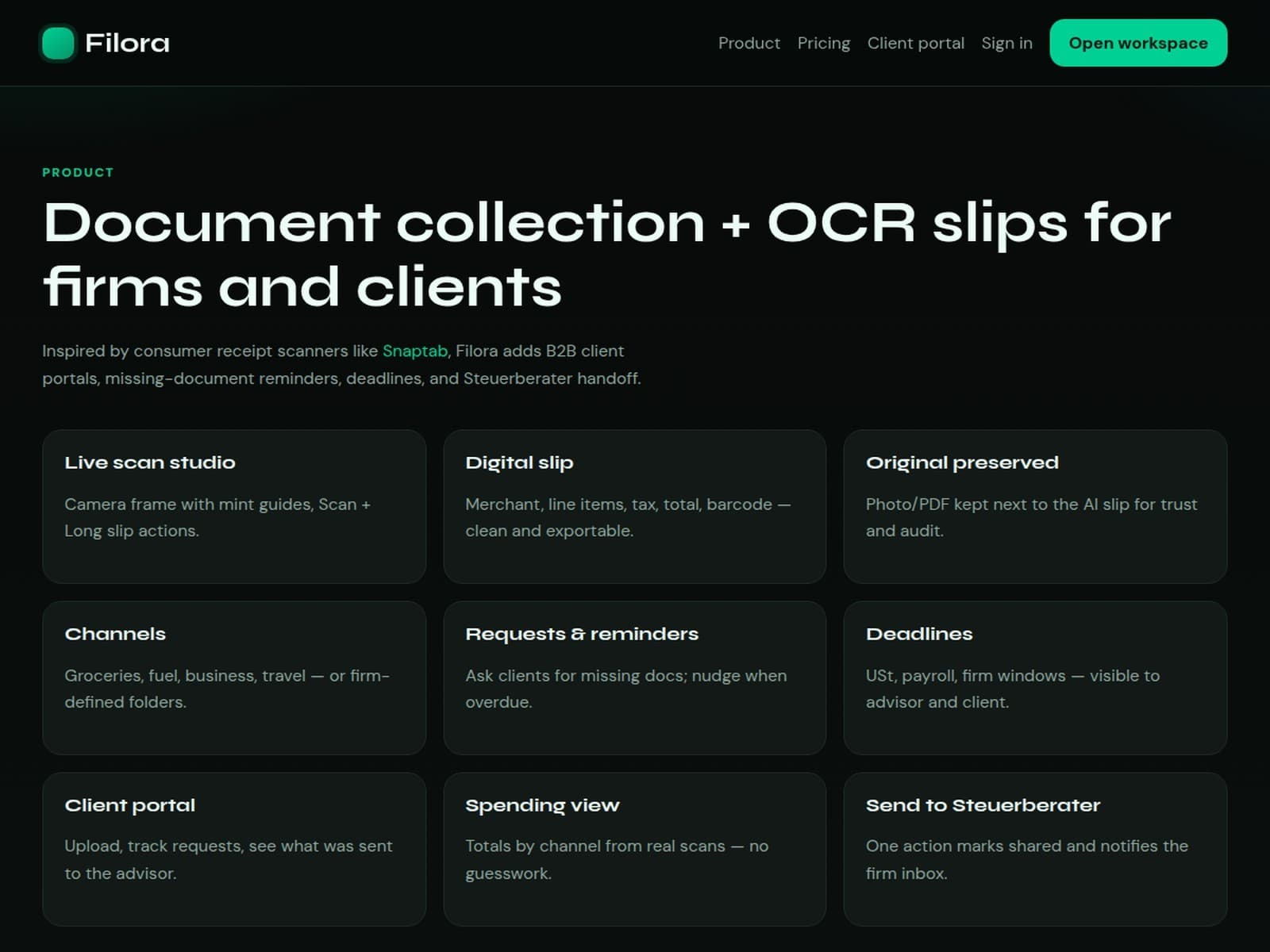This screenshot has height=952, width=1270.
Task: Open the Pricing nav item
Action: pyautogui.click(x=823, y=43)
